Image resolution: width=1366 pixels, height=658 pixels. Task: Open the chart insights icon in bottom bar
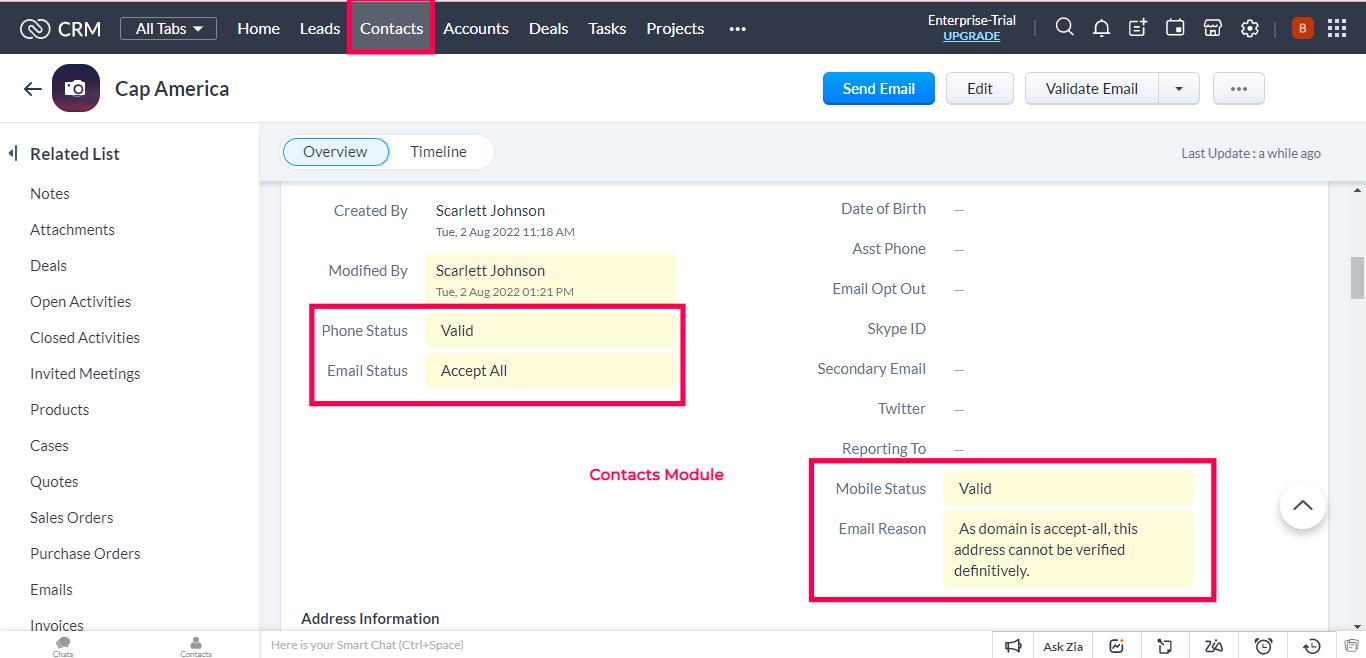pyautogui.click(x=1117, y=645)
